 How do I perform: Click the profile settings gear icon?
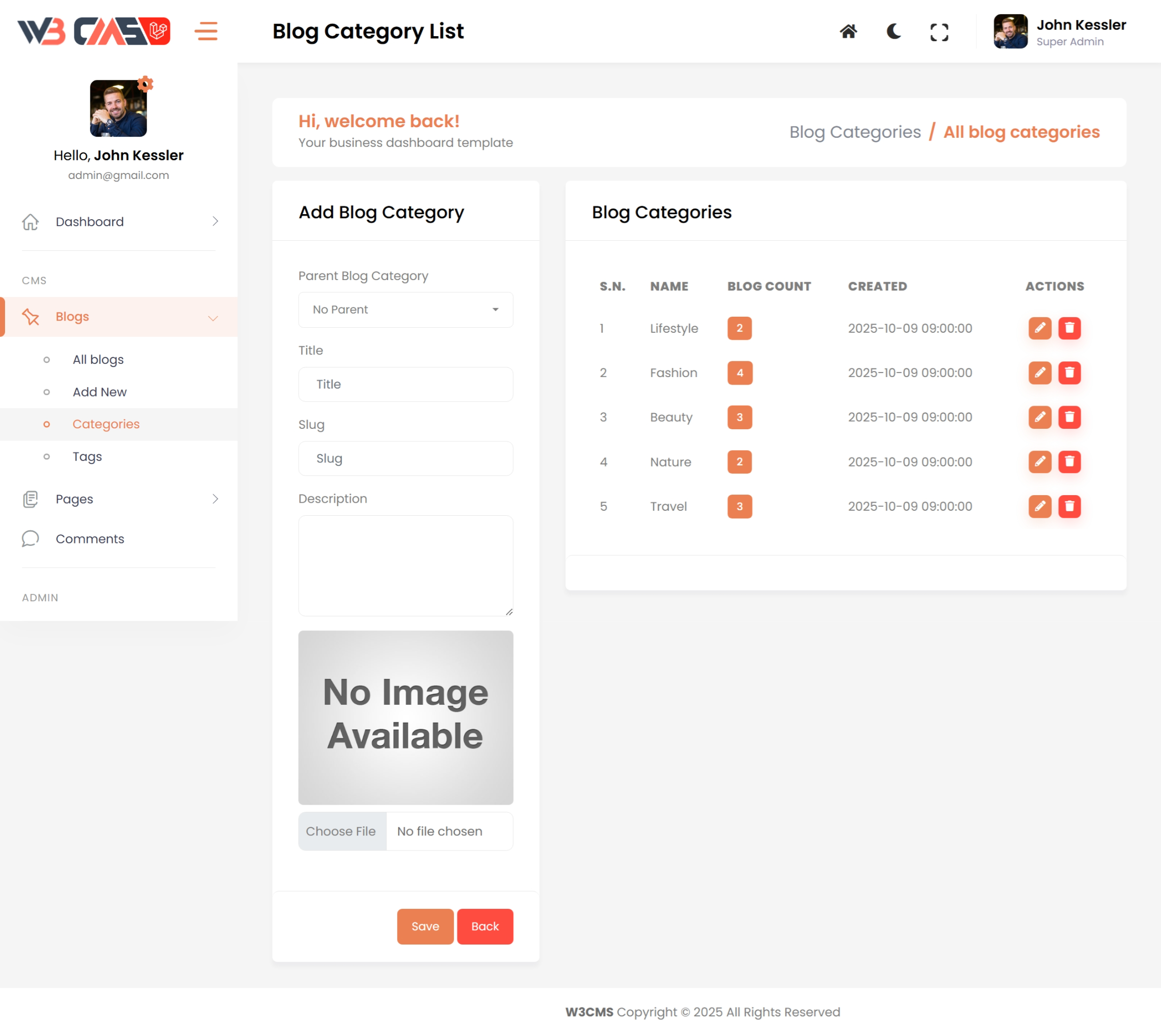(x=146, y=84)
